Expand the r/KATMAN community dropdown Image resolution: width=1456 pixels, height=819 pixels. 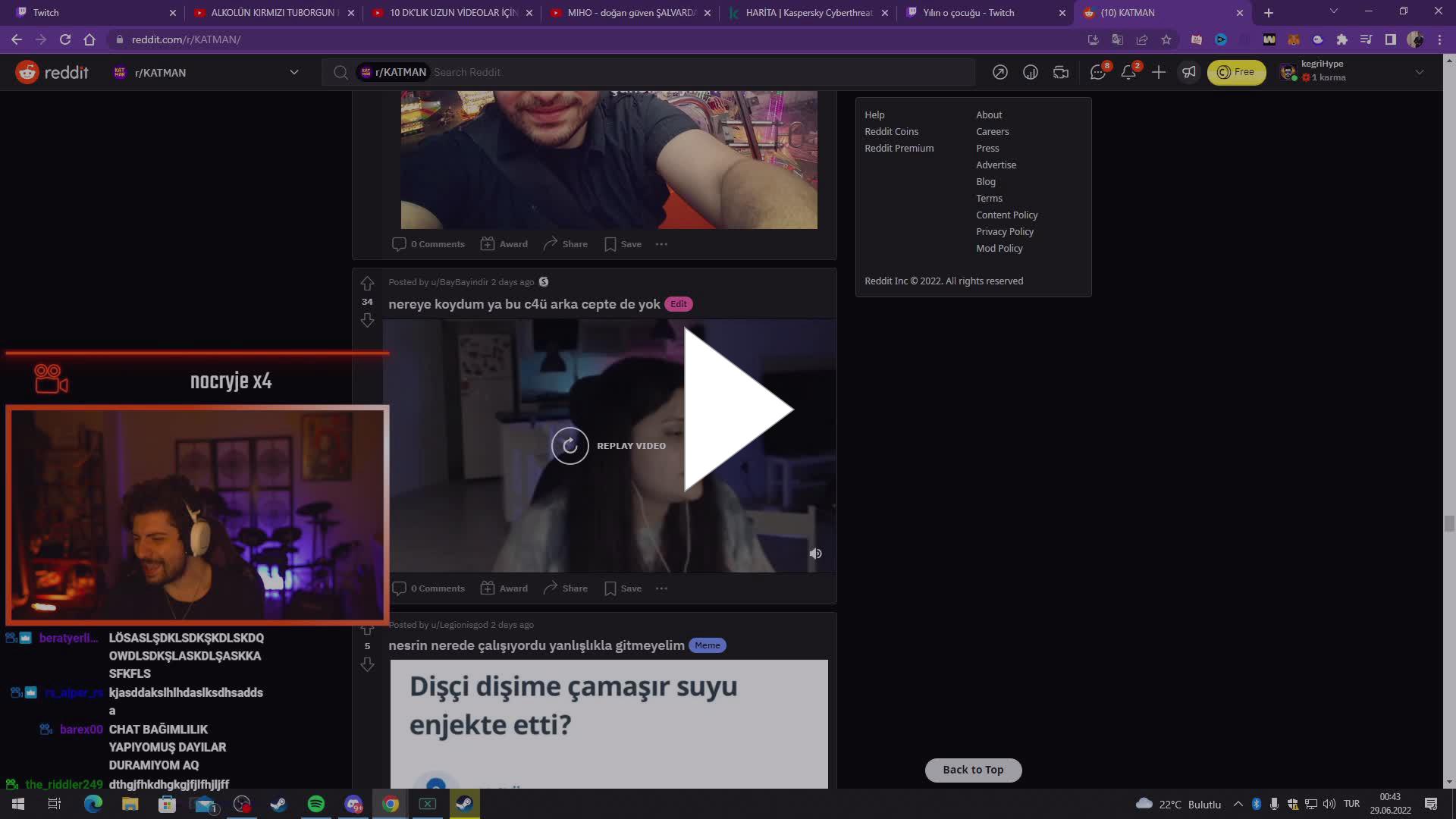tap(294, 72)
